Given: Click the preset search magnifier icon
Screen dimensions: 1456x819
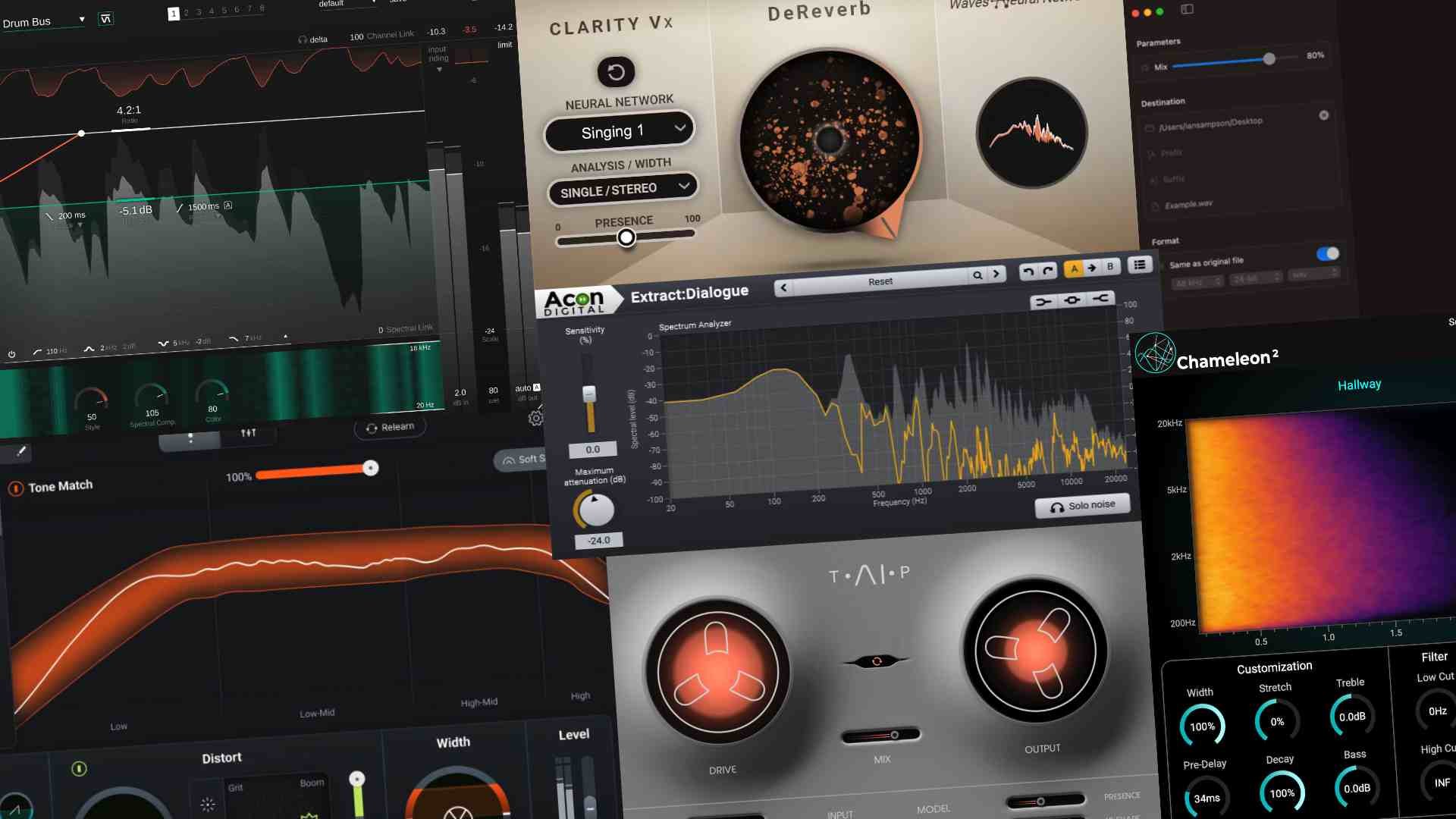Looking at the screenshot, I should (977, 275).
